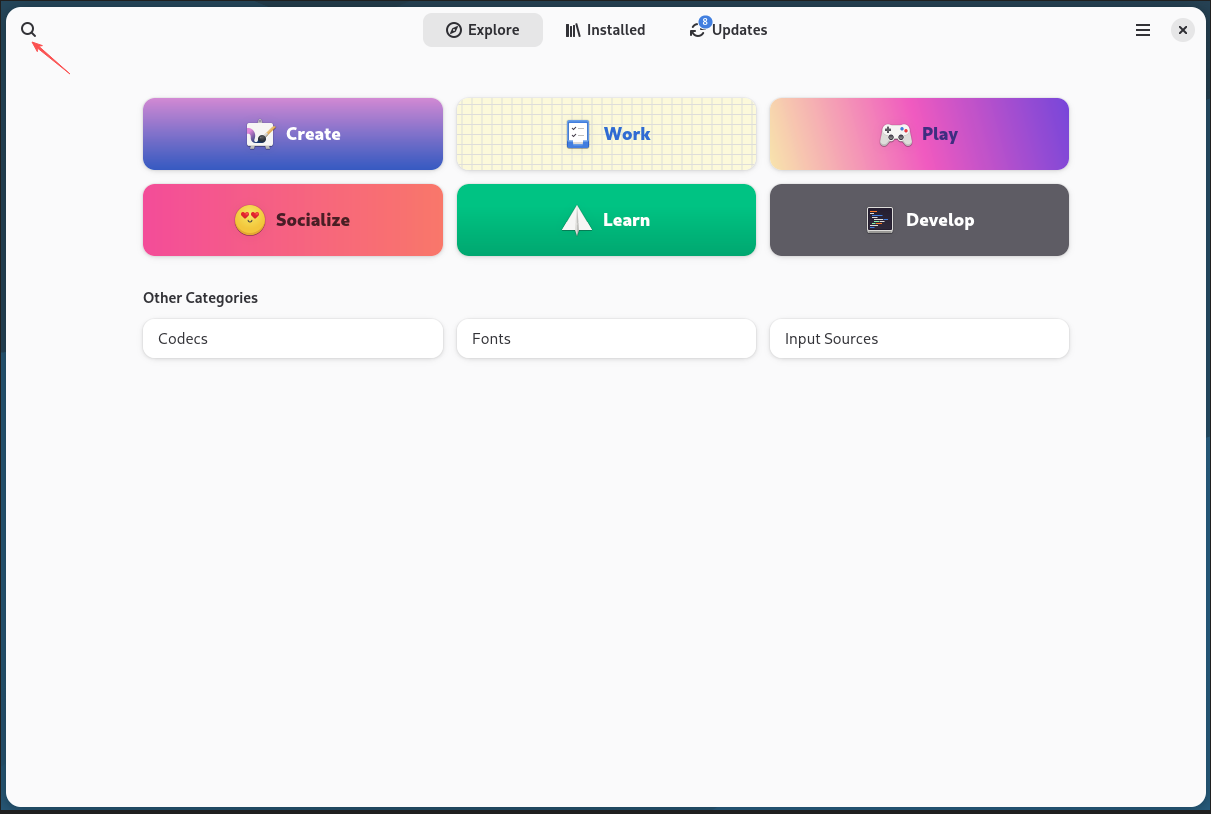Click the compass icon on Explore
This screenshot has width=1211, height=814.
point(454,30)
